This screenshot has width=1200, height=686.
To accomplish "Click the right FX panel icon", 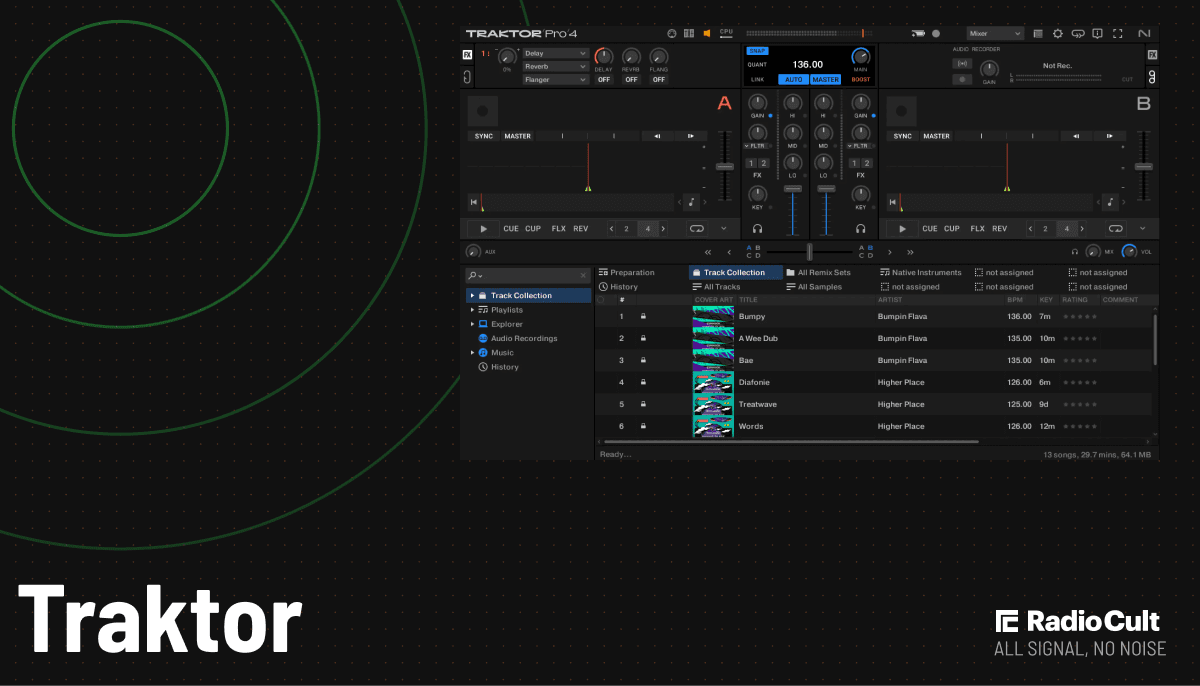I will (x=1152, y=55).
